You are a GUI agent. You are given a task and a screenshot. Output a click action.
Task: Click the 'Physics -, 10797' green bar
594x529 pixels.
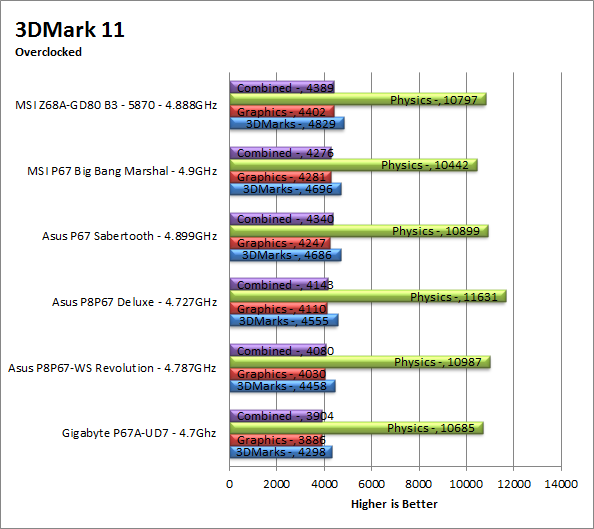coord(358,99)
